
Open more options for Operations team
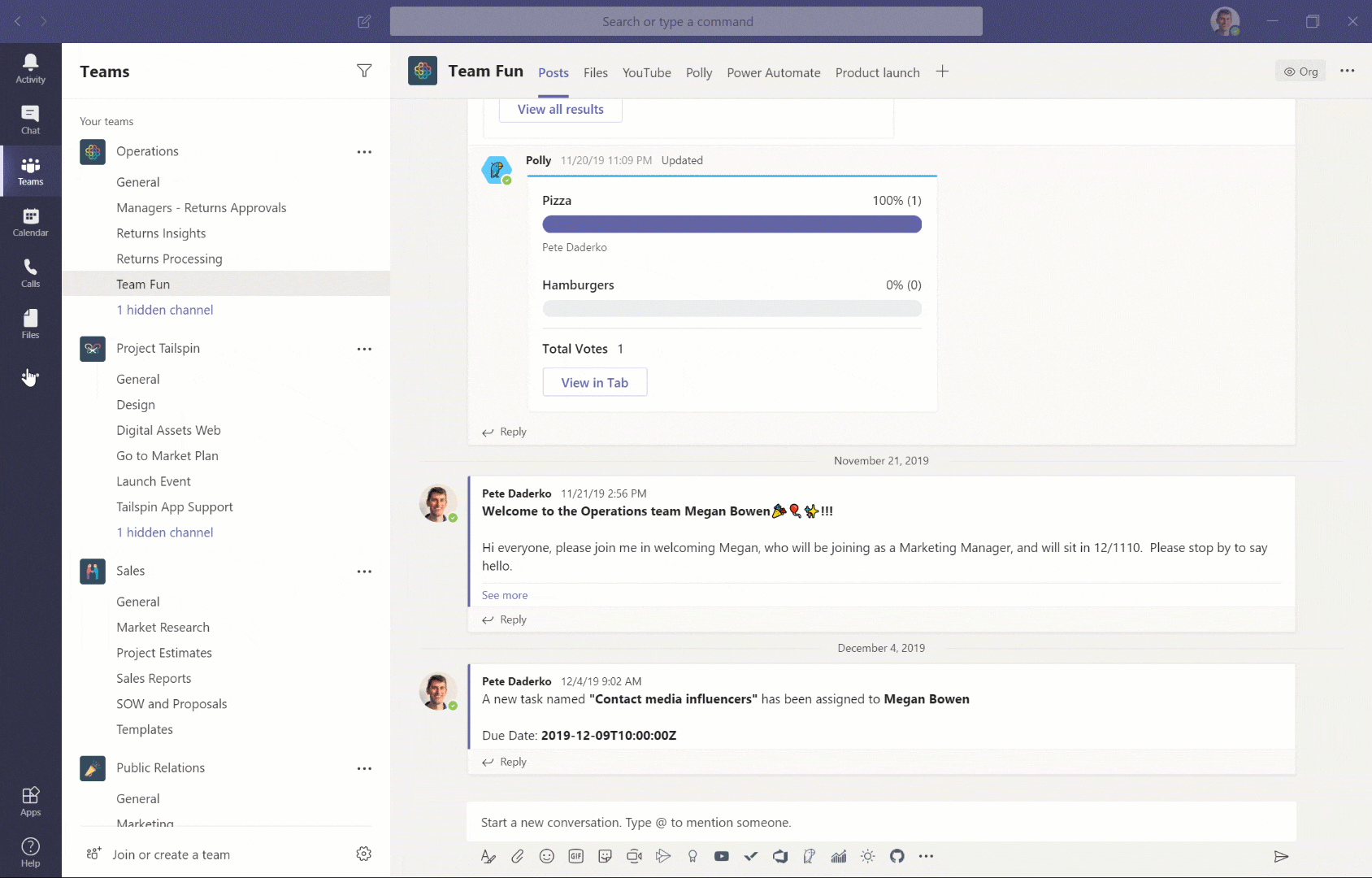pos(364,152)
